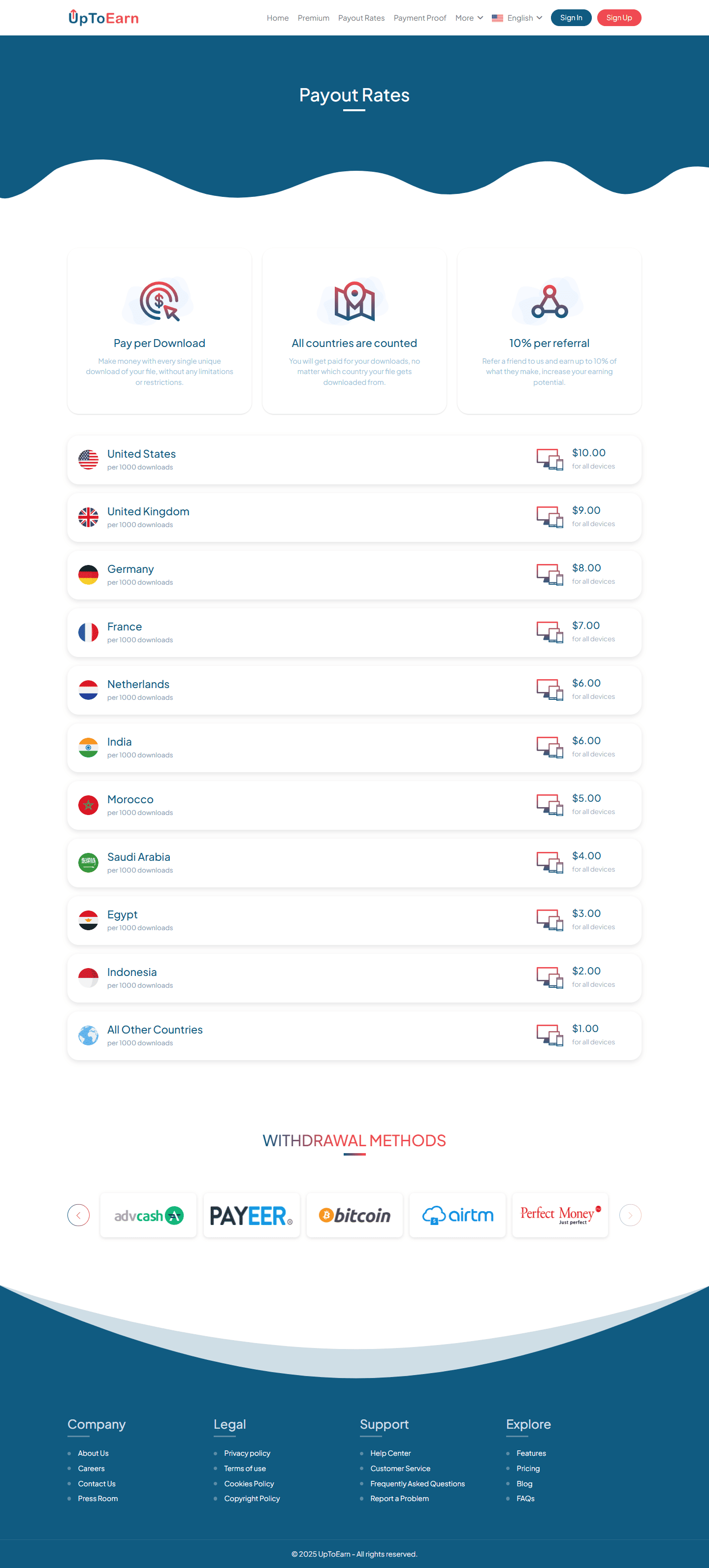Click the red Sign Up button
The image size is (709, 1568).
pyautogui.click(x=619, y=18)
